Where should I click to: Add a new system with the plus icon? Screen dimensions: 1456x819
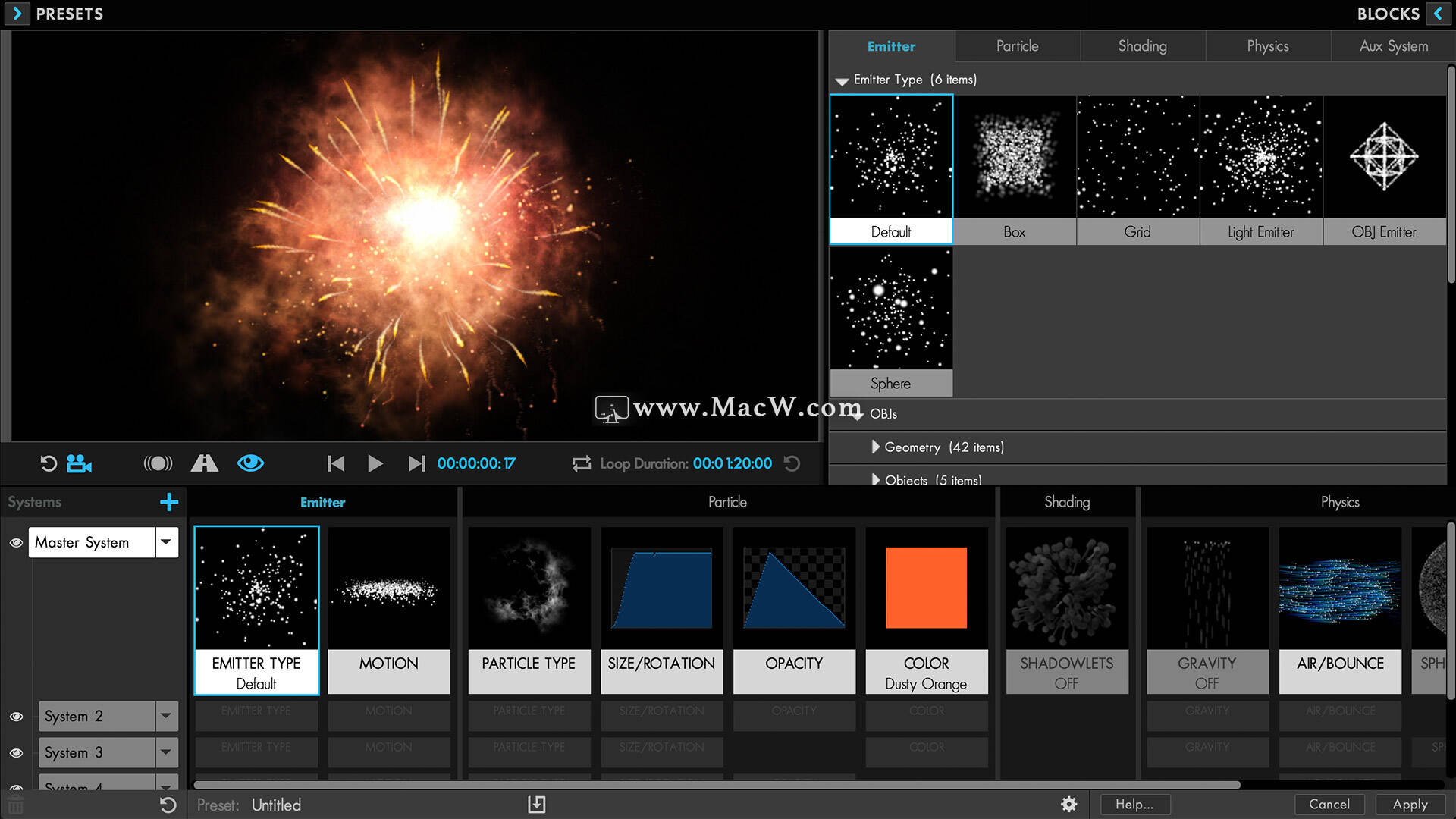tap(168, 502)
